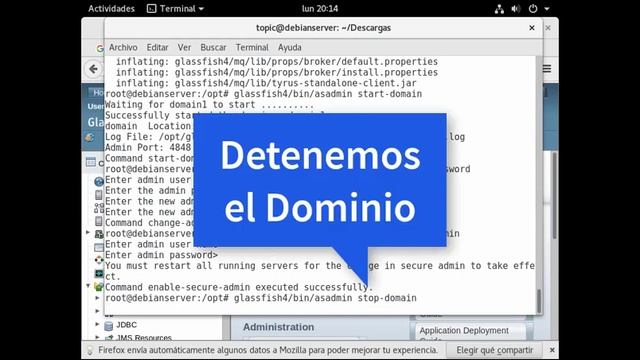Collapse the expanded node in GlassFish tree
The height and width of the screenshot is (360, 640).
pos(88,286)
